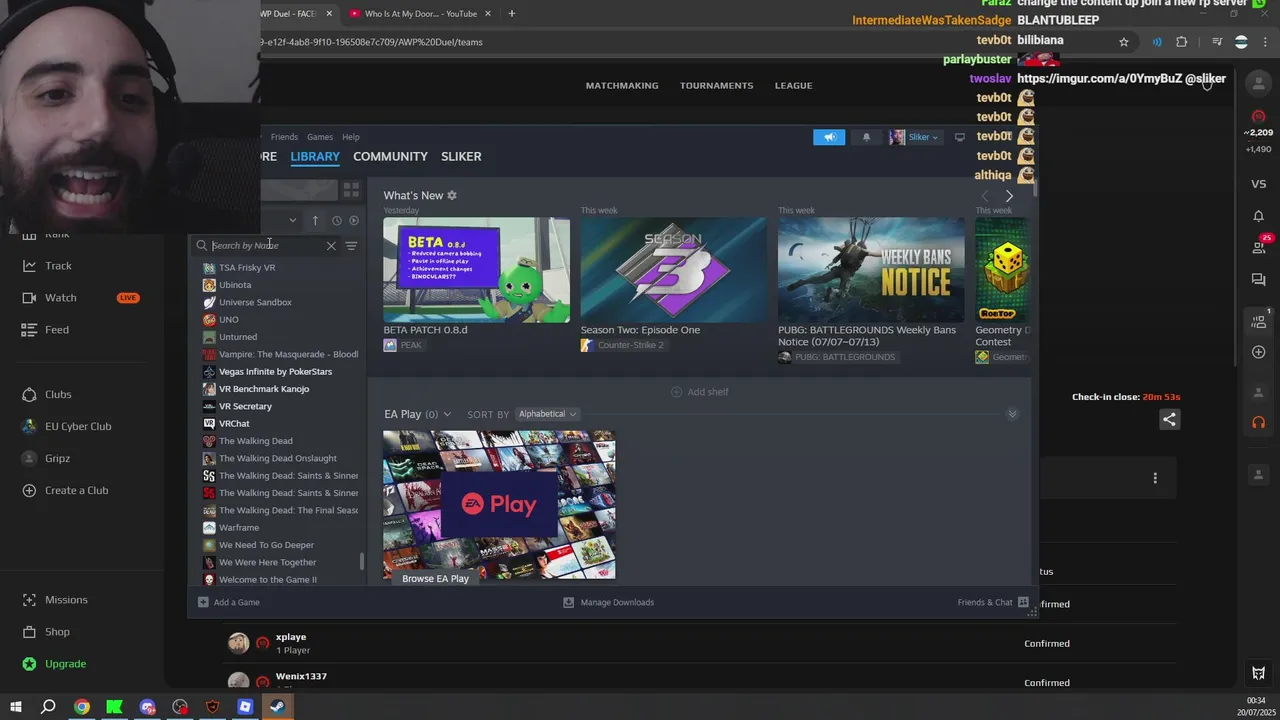Expand EA Play shelf options chevron

(1012, 414)
